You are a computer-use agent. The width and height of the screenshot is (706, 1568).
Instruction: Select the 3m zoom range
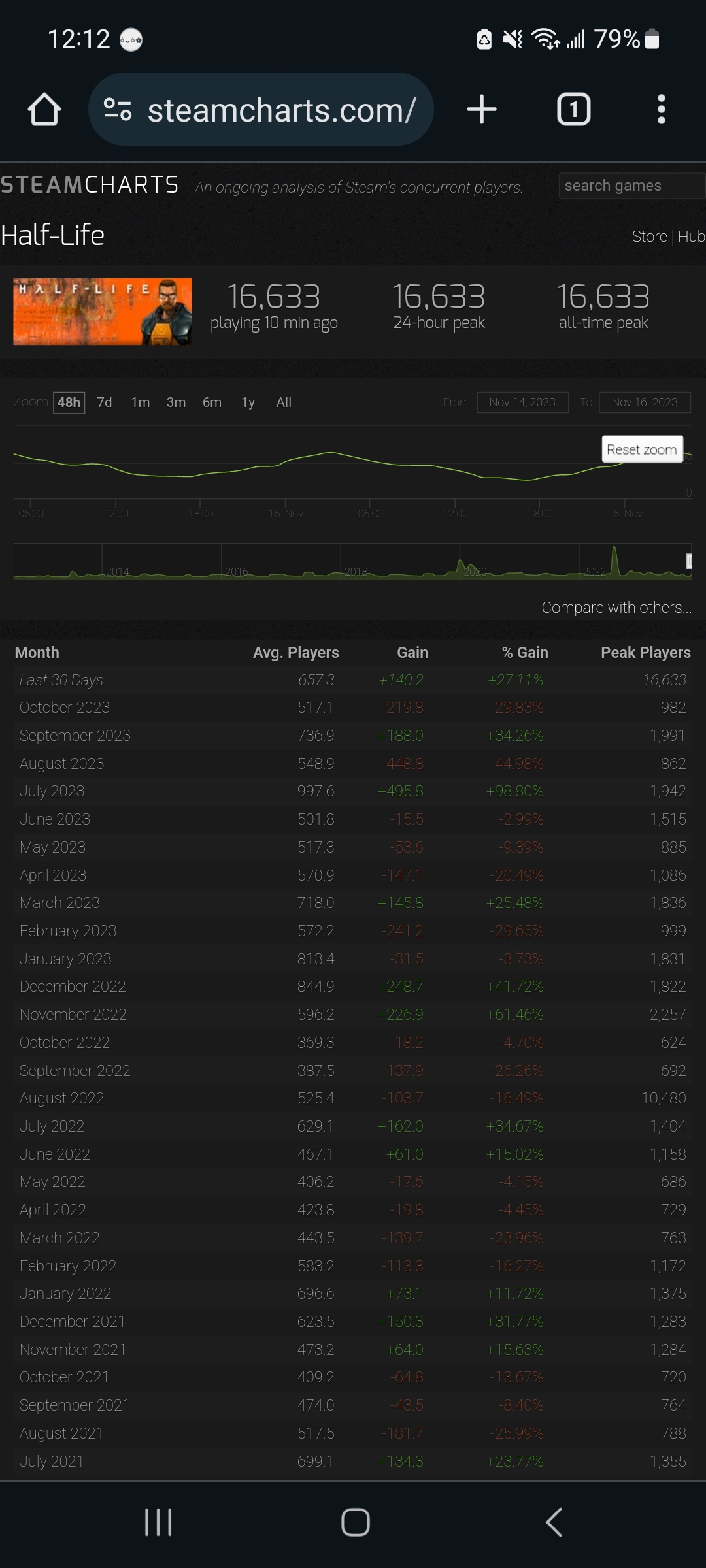point(176,402)
